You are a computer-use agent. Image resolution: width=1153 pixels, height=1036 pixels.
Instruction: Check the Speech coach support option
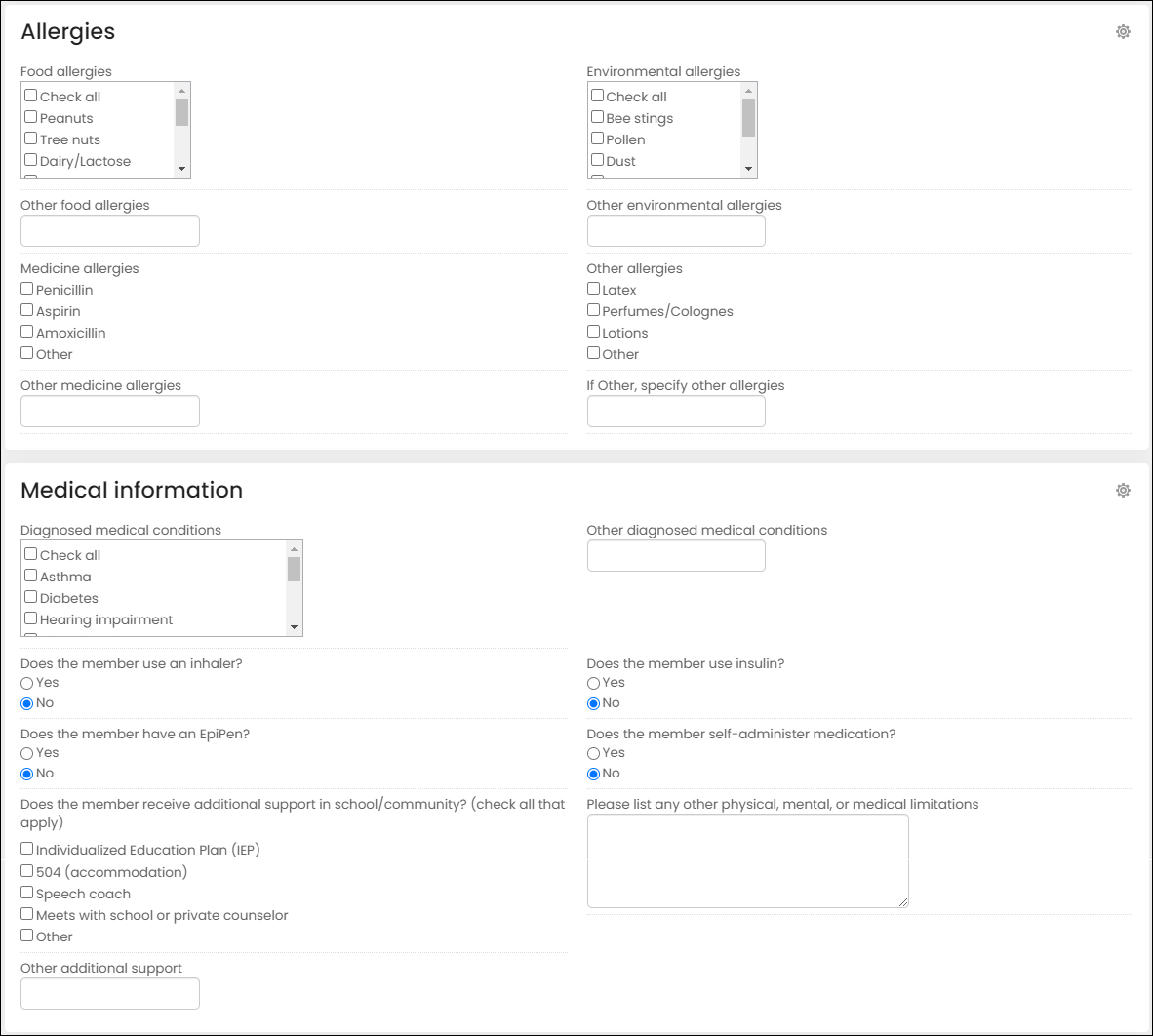(x=27, y=893)
